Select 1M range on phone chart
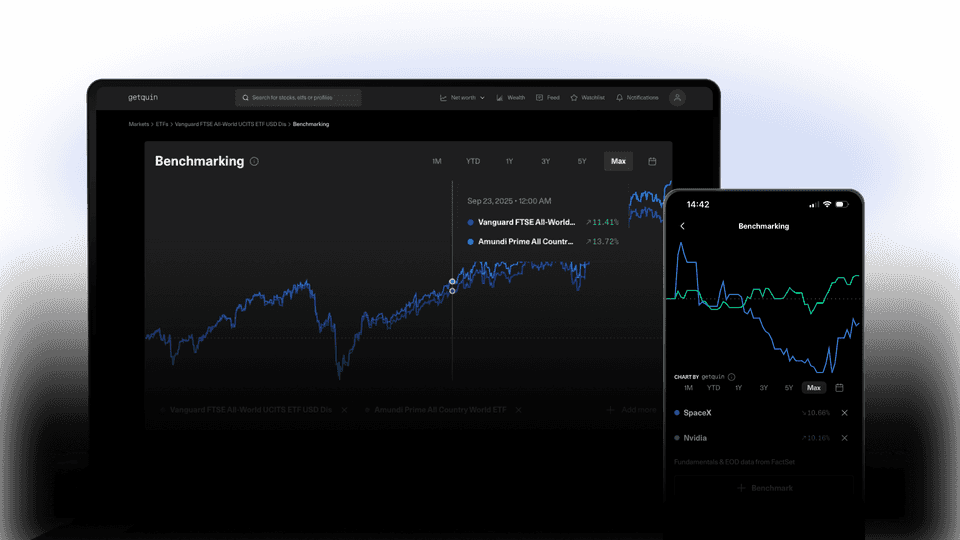Screen dimensions: 960x540 (688, 388)
